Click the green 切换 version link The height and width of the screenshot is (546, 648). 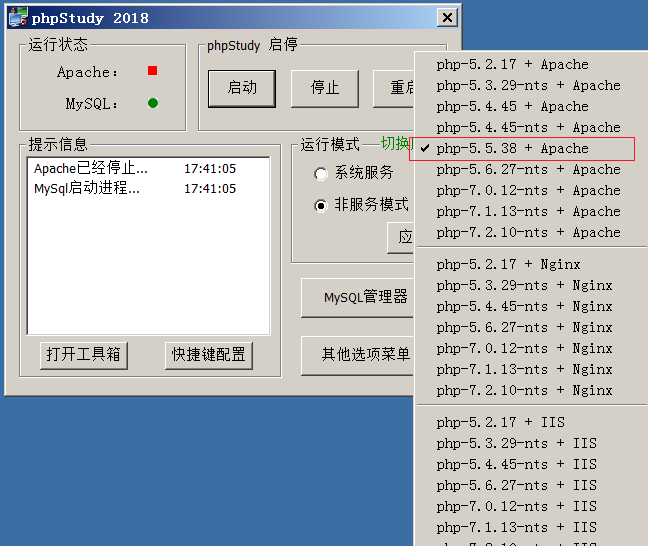click(x=397, y=143)
